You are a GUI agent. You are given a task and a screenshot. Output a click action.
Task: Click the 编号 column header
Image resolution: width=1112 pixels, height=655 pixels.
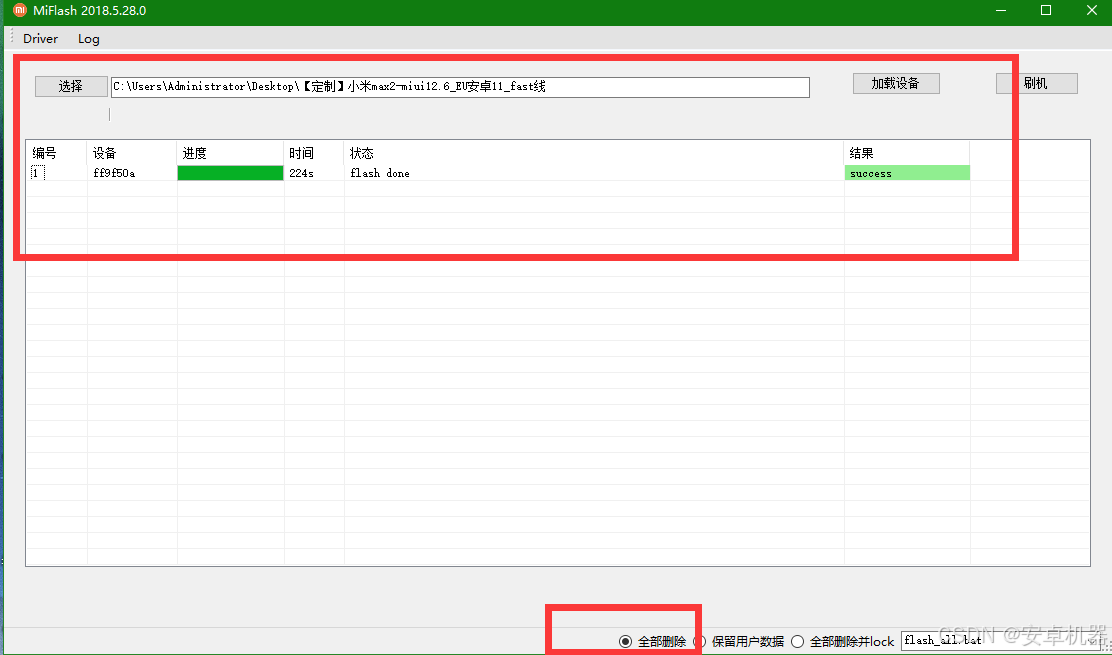pyautogui.click(x=57, y=153)
